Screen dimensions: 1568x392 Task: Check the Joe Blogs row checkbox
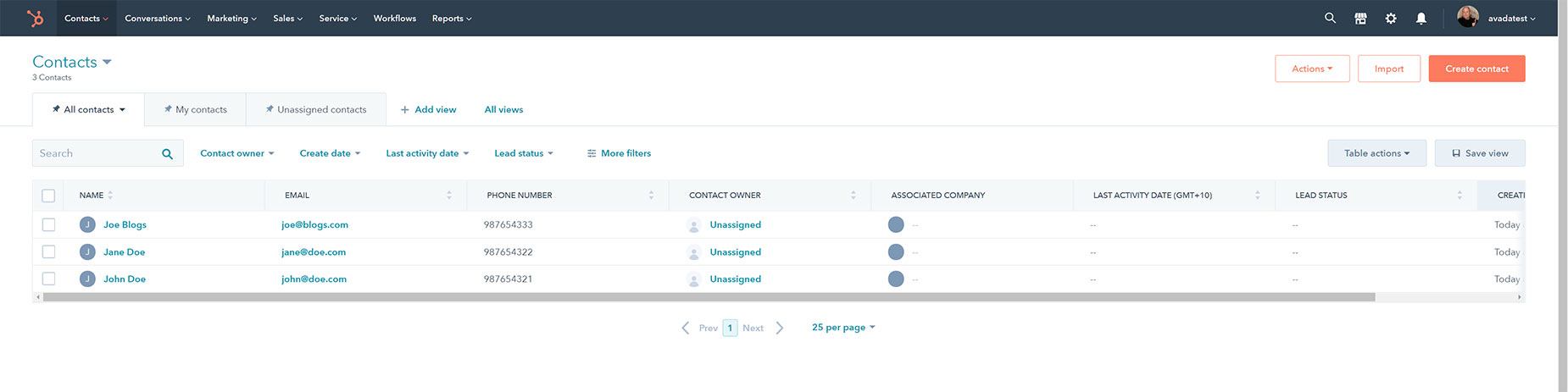tap(48, 224)
